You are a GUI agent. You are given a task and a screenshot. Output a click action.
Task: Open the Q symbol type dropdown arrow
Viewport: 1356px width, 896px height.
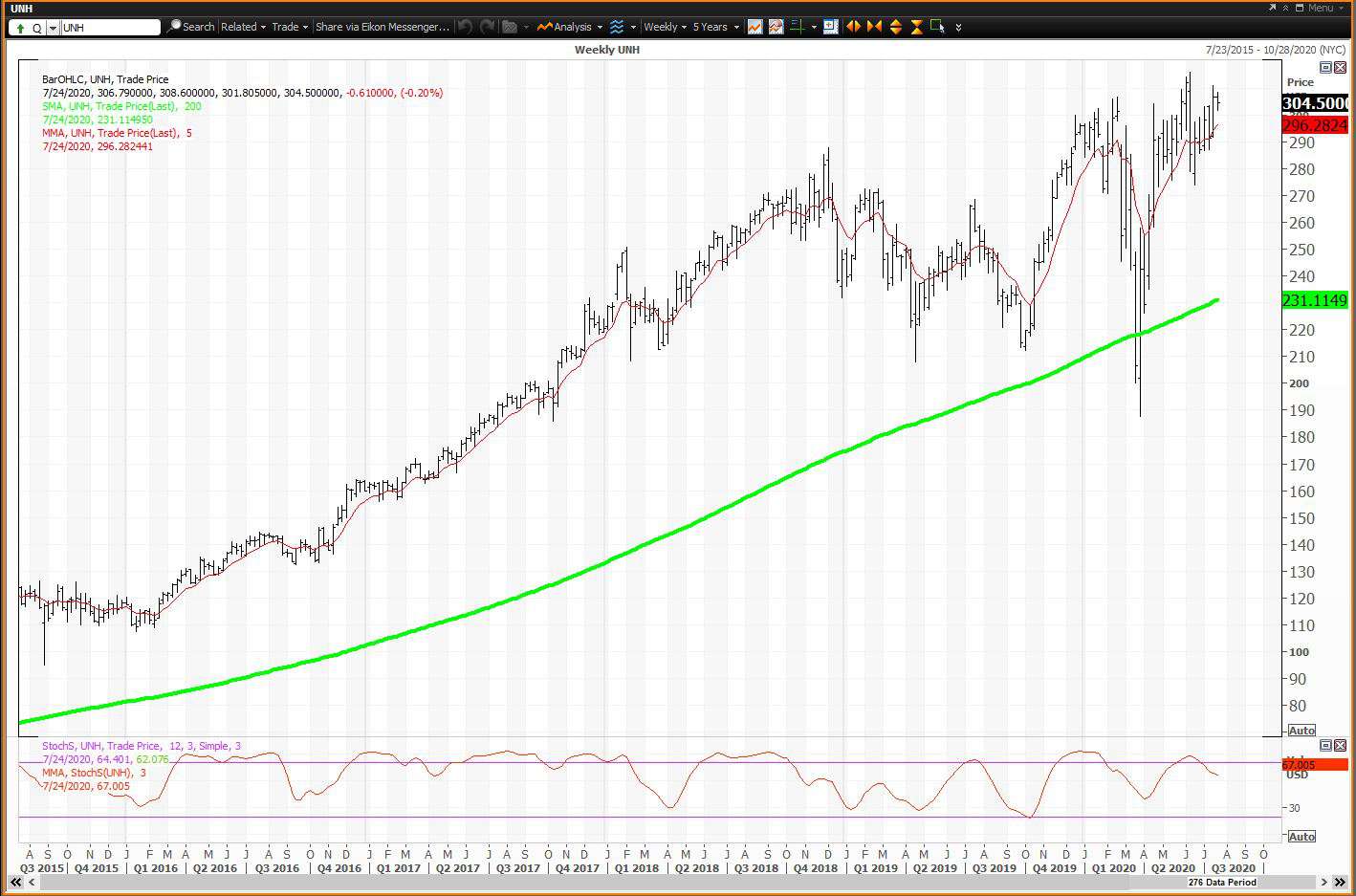[53, 28]
